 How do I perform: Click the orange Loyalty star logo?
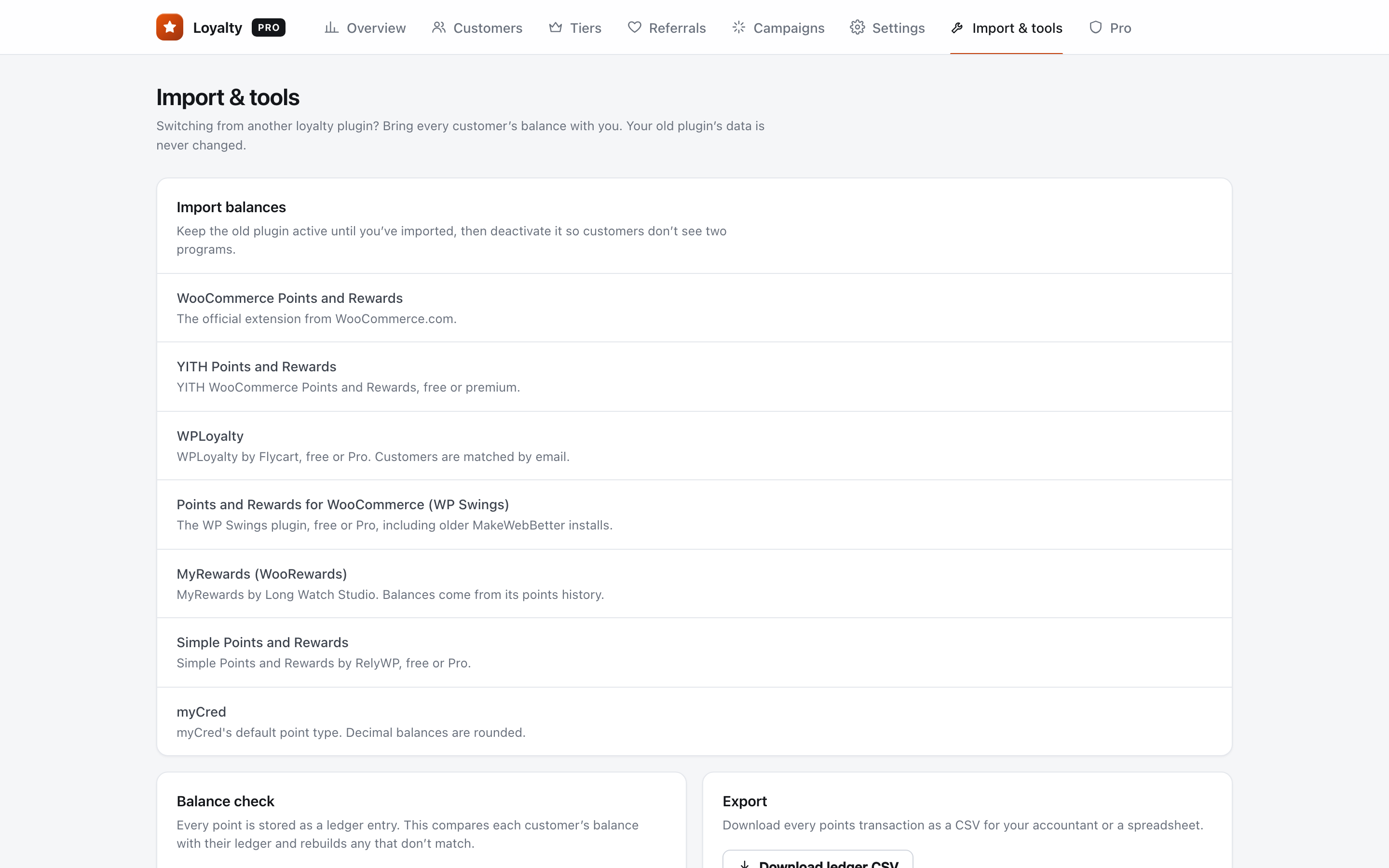[169, 27]
